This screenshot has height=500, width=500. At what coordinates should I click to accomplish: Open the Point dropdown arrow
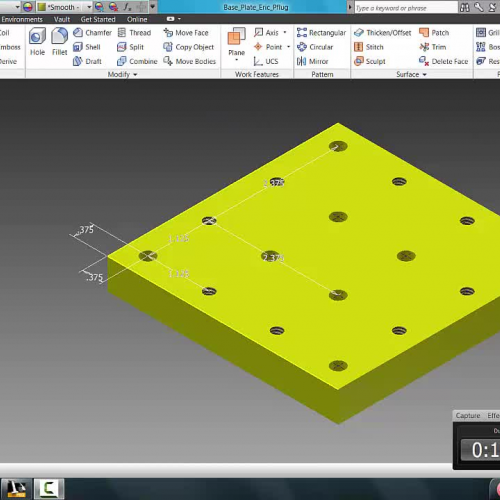pyautogui.click(x=288, y=47)
